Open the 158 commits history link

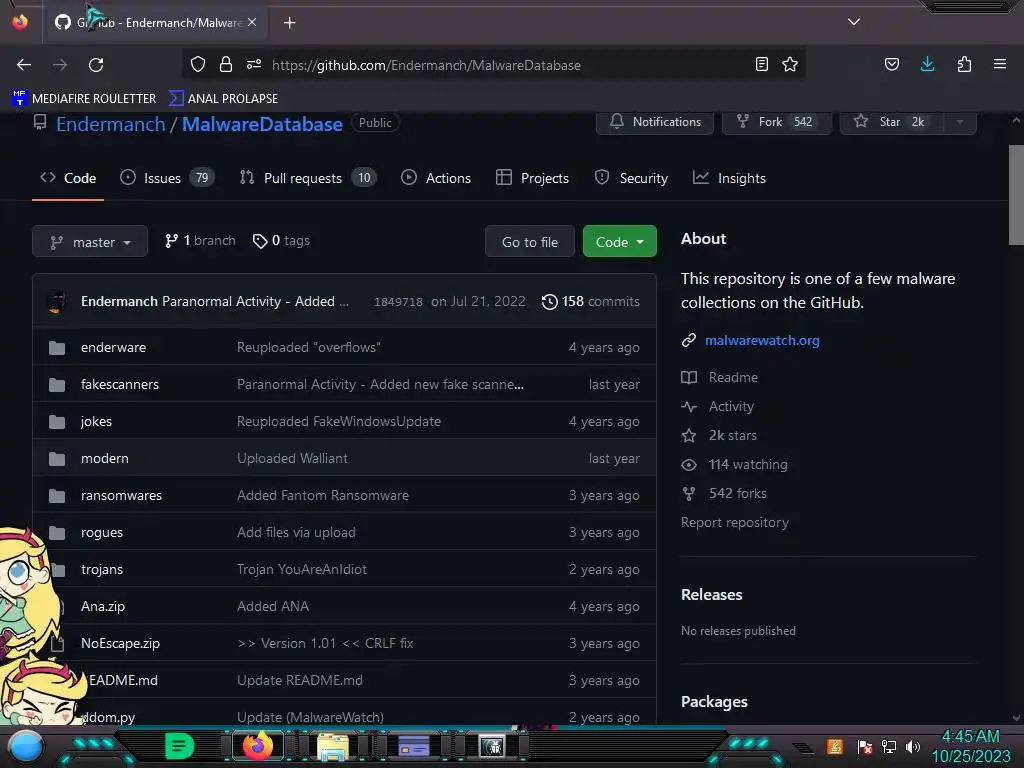point(590,301)
